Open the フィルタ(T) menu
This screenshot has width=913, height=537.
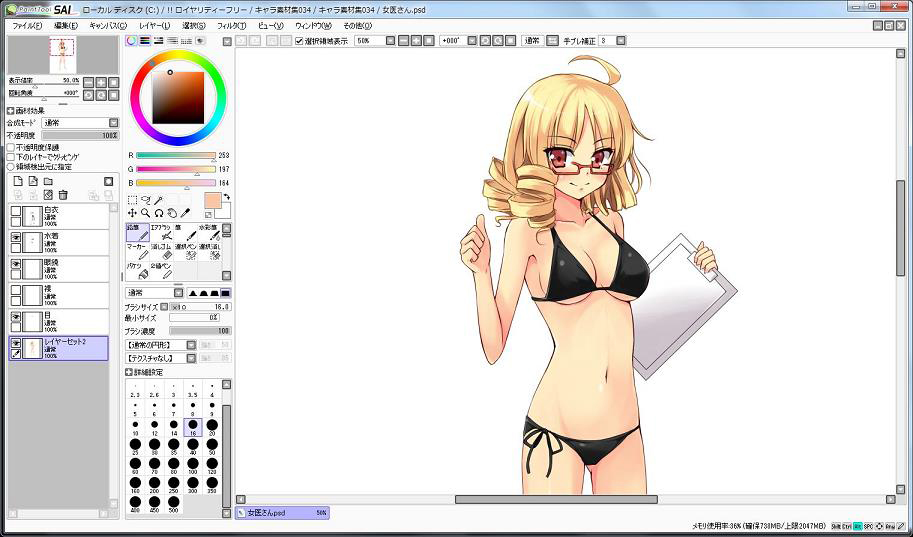(230, 25)
